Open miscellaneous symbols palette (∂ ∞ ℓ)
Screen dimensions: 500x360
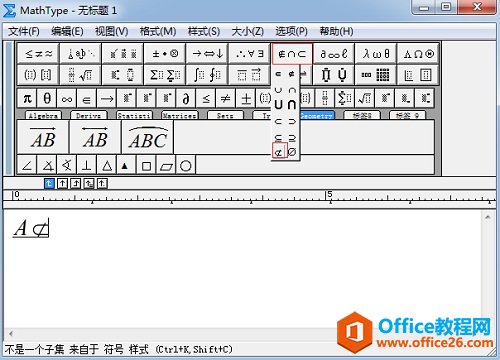point(334,53)
